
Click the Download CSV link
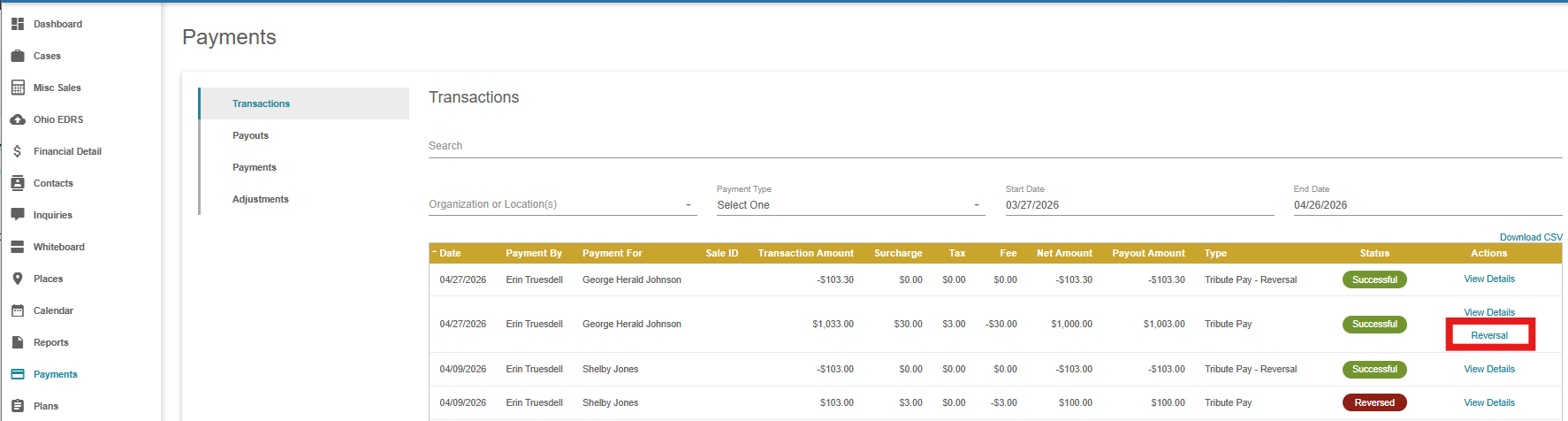[x=1531, y=237]
